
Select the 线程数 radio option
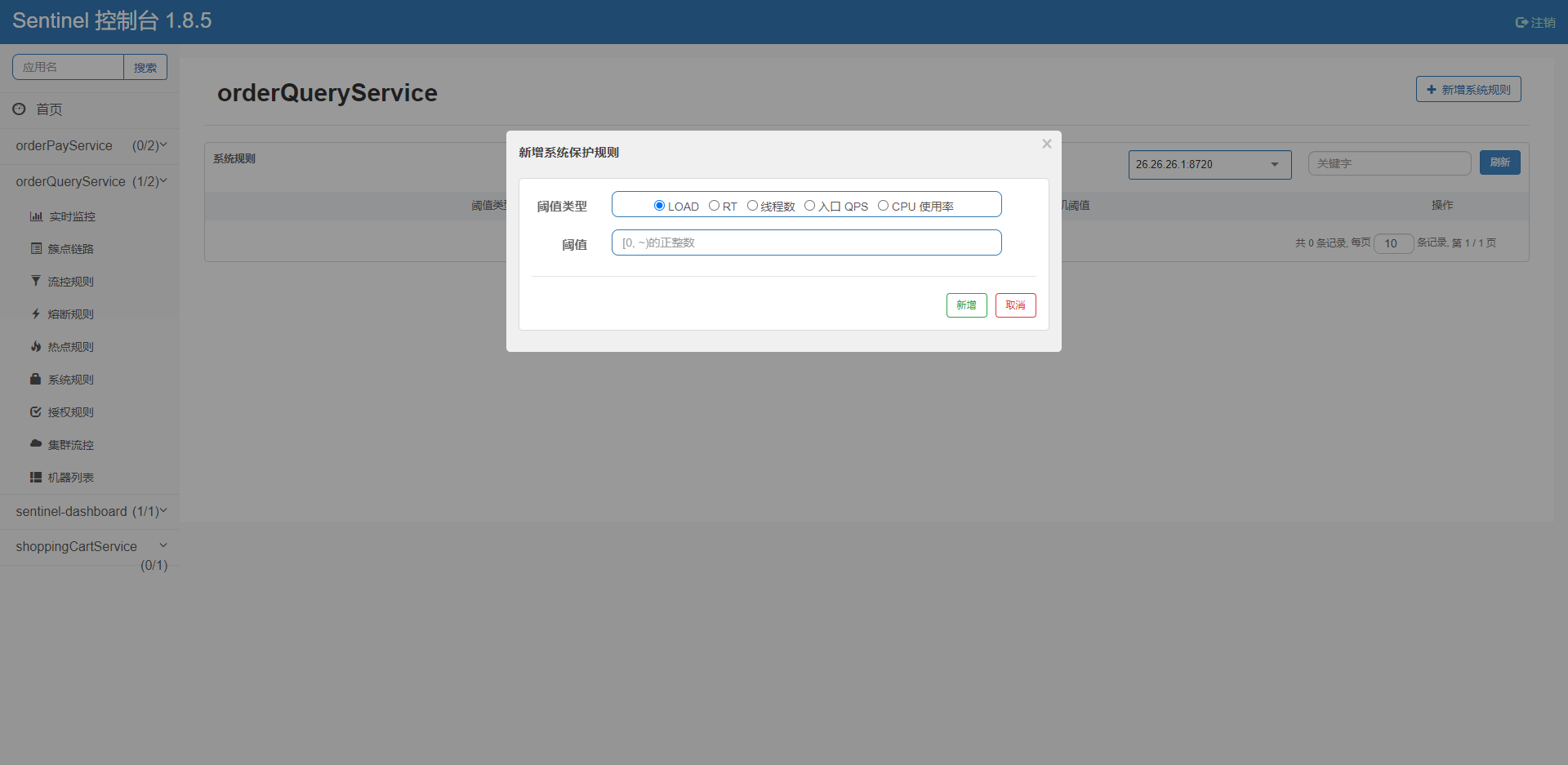click(752, 206)
